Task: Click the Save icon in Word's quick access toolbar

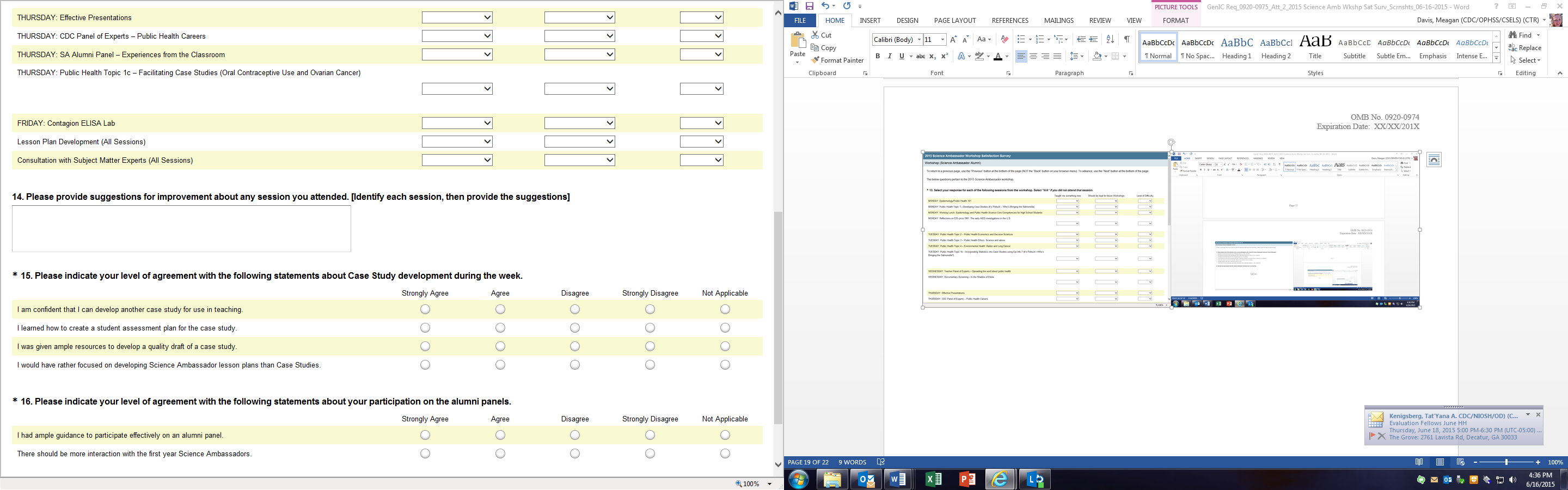Action: [810, 6]
